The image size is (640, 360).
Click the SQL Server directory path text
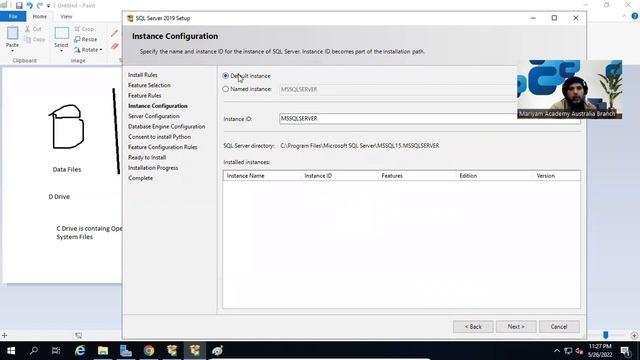(x=360, y=146)
